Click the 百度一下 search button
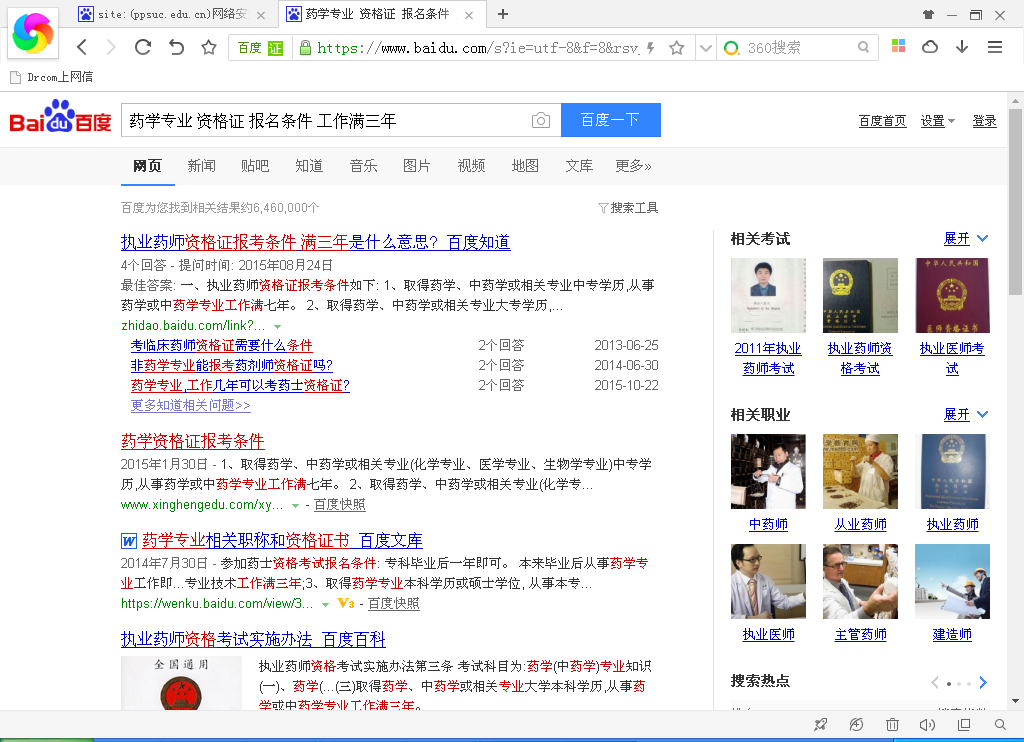The height and width of the screenshot is (742, 1024). 611,120
